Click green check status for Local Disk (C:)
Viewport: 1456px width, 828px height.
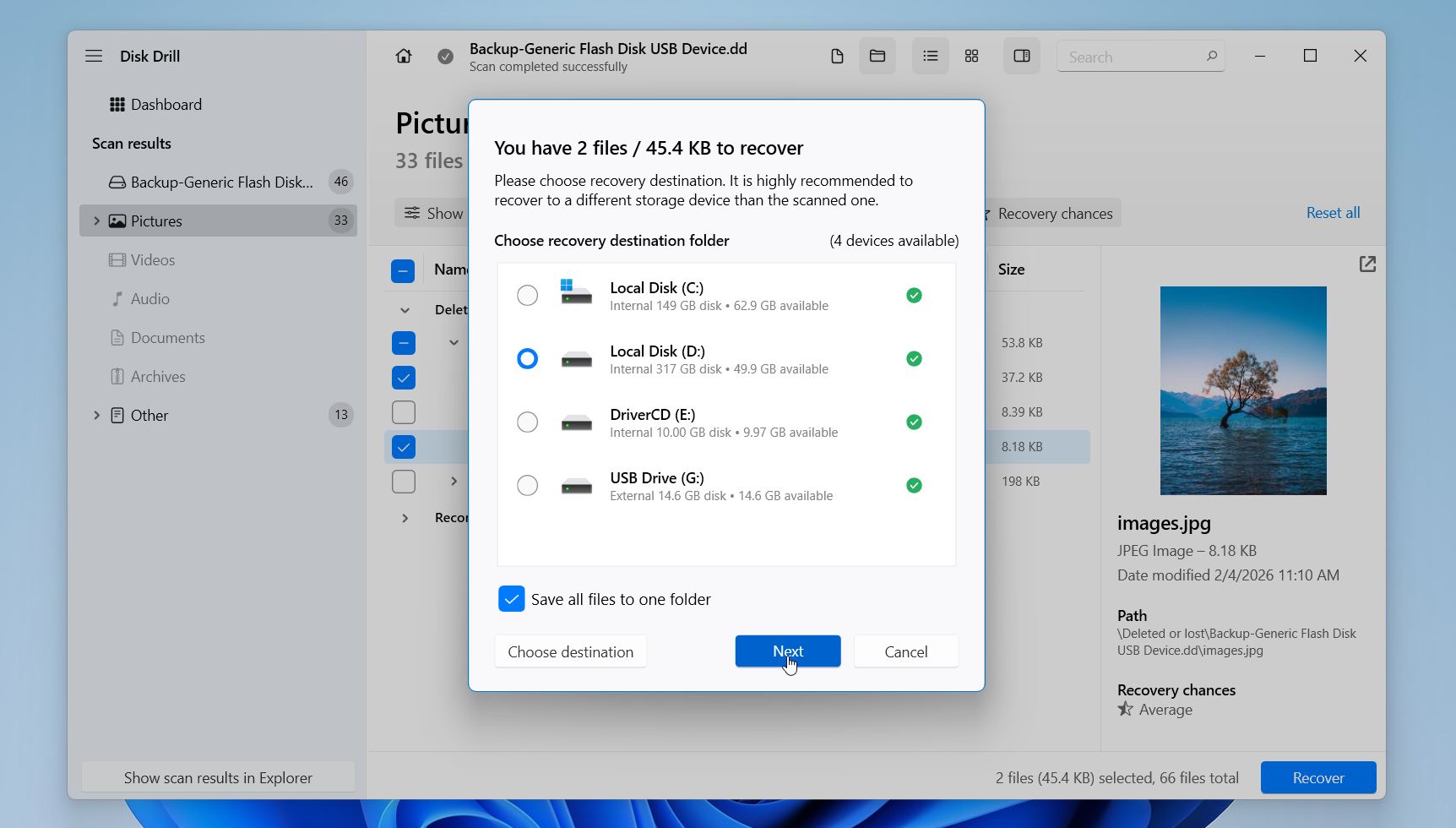coord(914,295)
